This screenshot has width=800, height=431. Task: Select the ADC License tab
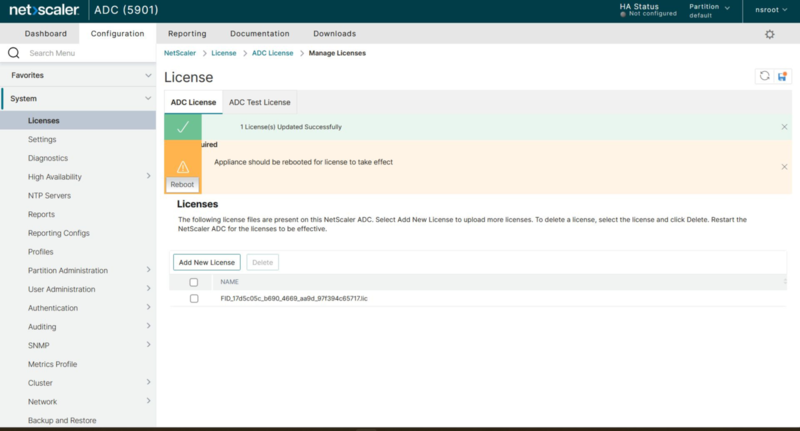tap(193, 102)
